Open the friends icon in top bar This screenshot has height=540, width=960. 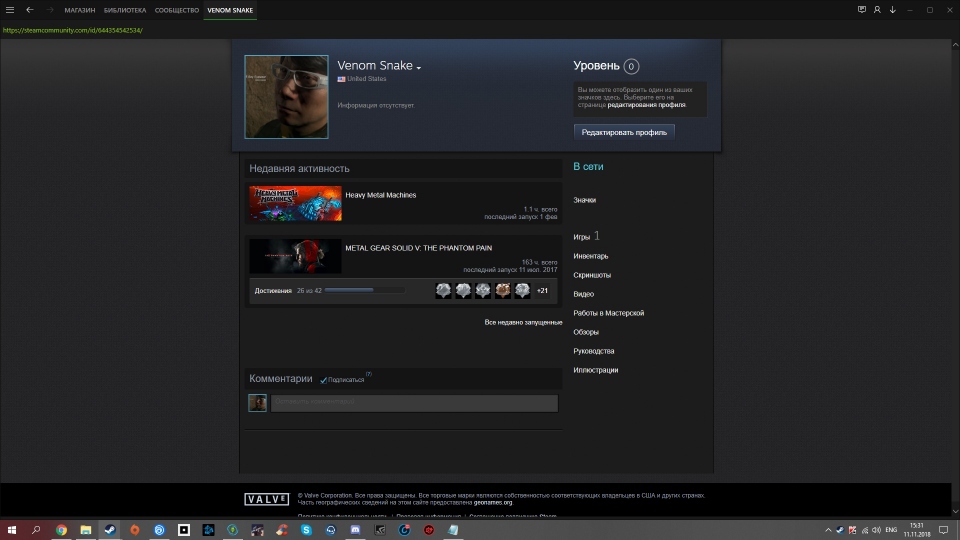point(877,10)
